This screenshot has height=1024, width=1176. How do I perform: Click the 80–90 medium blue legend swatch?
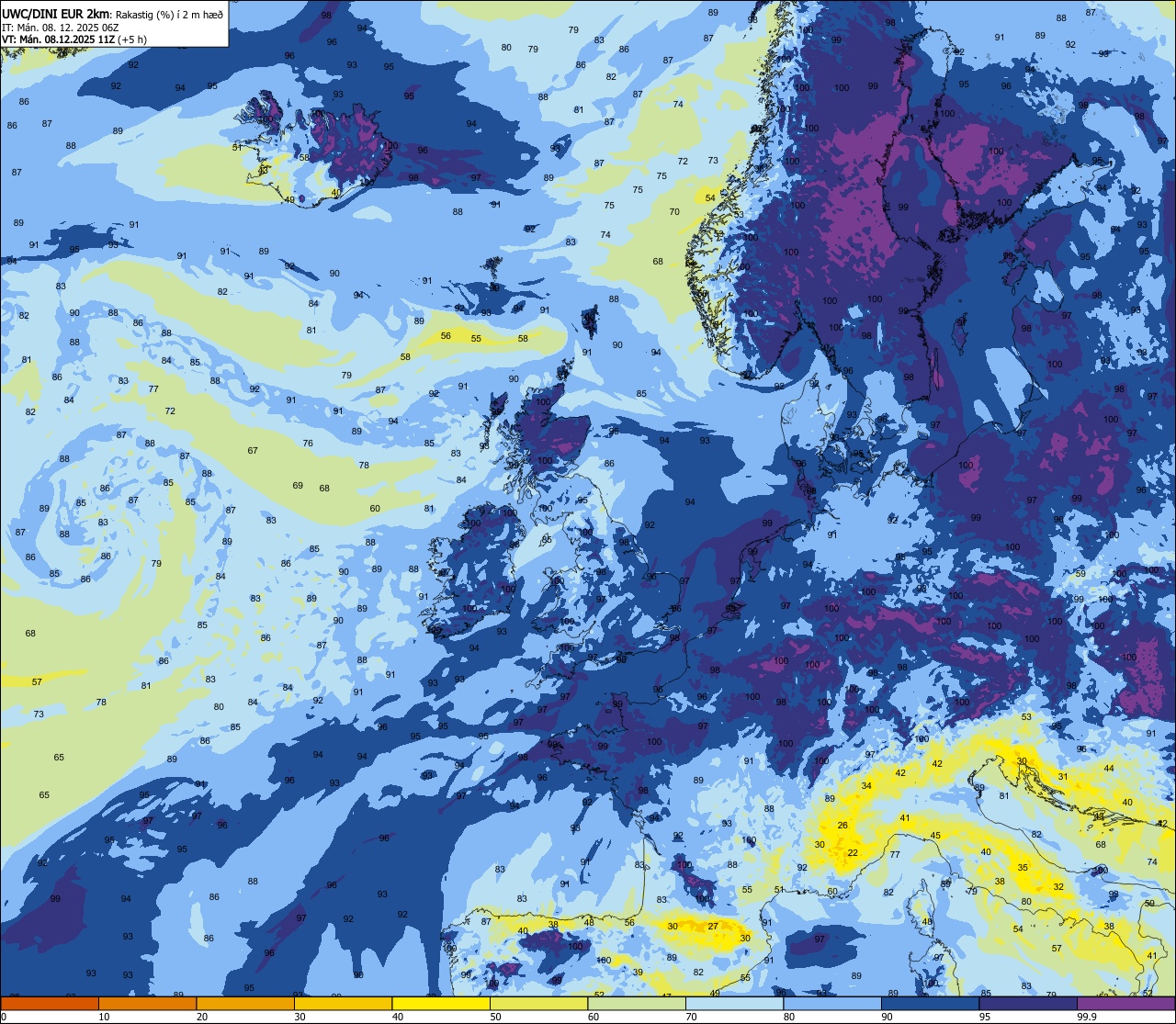tap(832, 1004)
